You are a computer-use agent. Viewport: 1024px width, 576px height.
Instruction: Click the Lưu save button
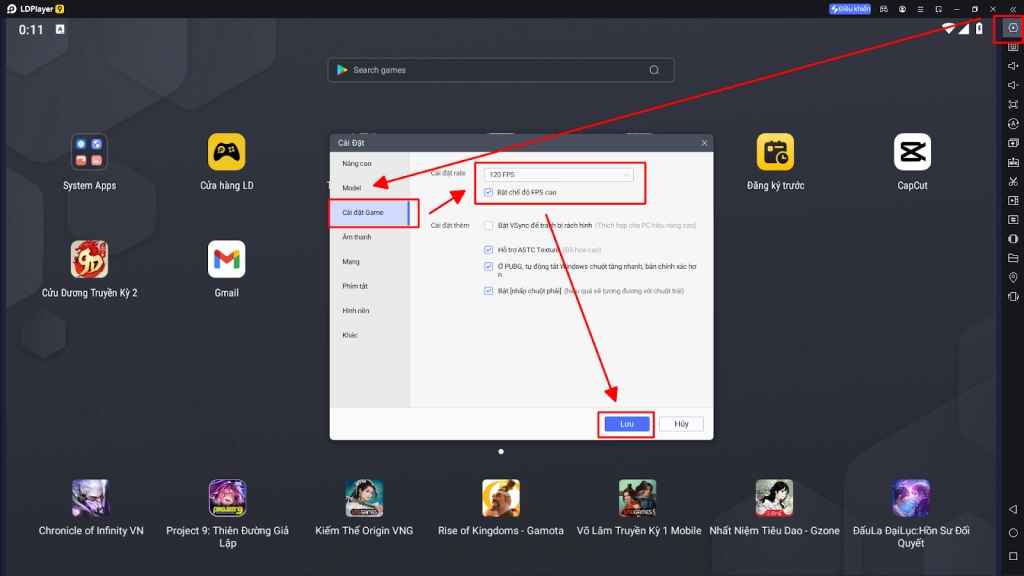coord(627,424)
